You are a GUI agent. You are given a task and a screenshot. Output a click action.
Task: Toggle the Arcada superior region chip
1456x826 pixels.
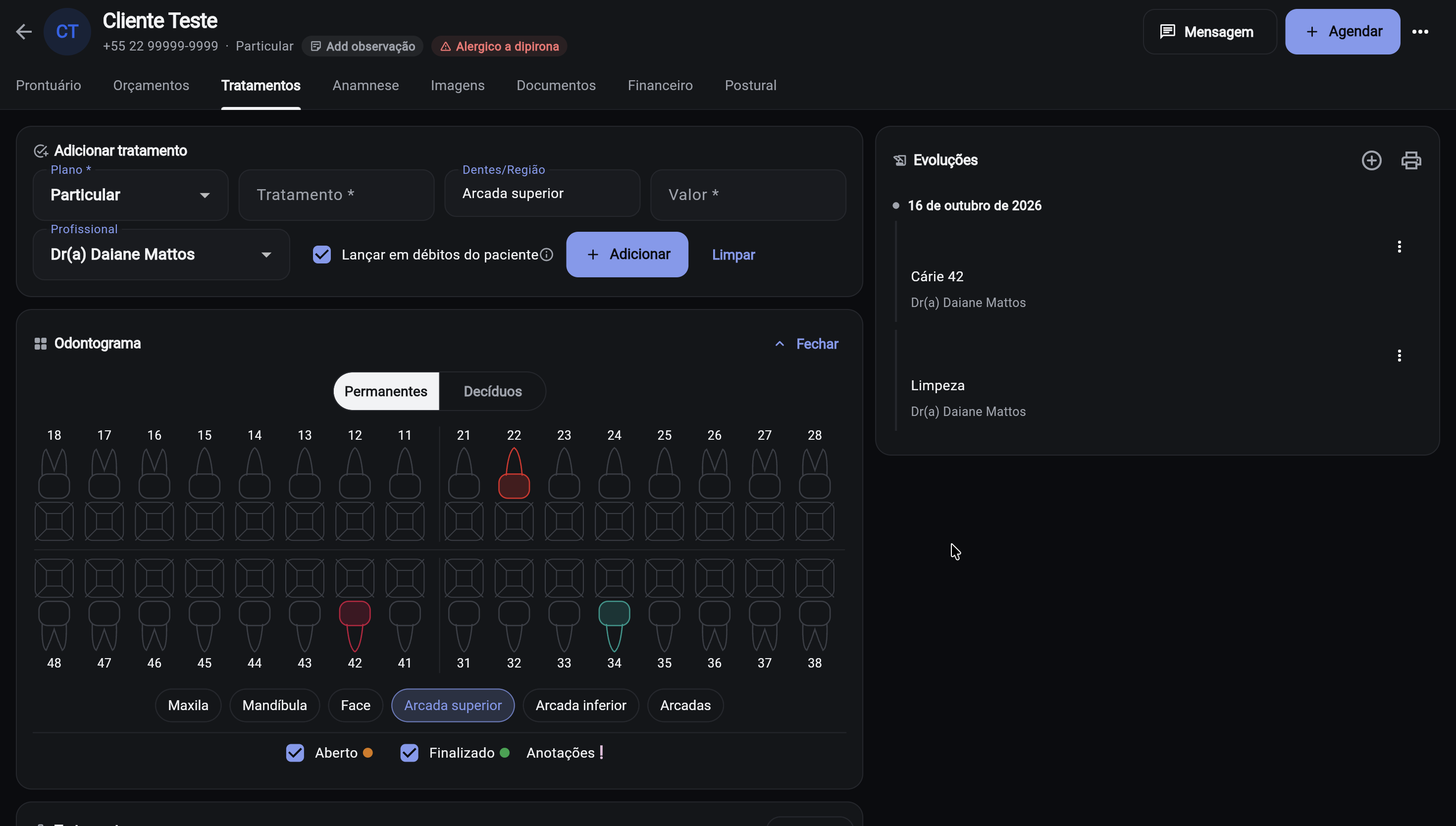click(453, 705)
